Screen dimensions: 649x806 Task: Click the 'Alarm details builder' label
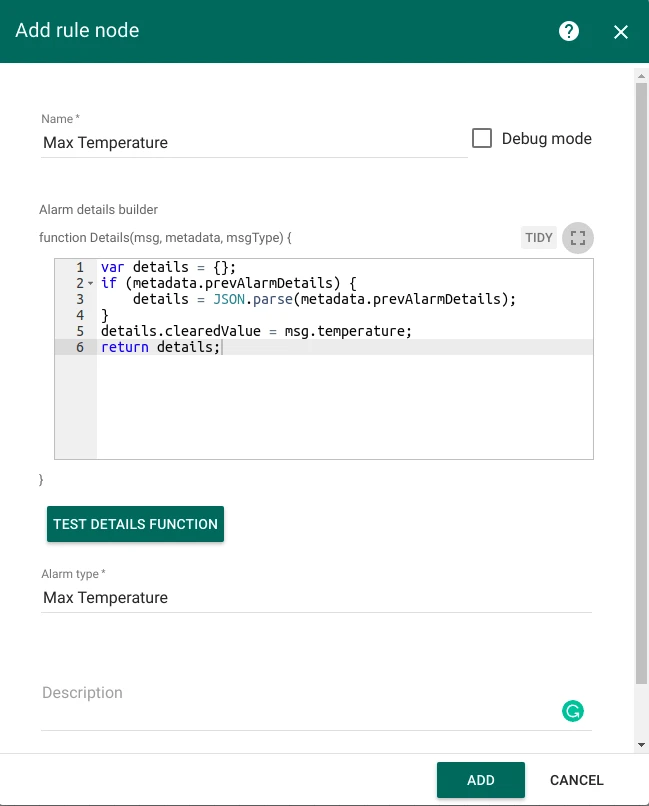coord(98,210)
